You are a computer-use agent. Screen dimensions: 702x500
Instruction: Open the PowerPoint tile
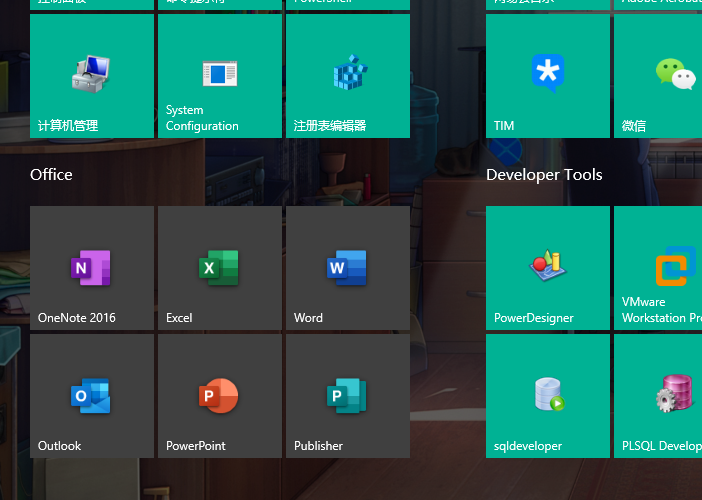(220, 396)
